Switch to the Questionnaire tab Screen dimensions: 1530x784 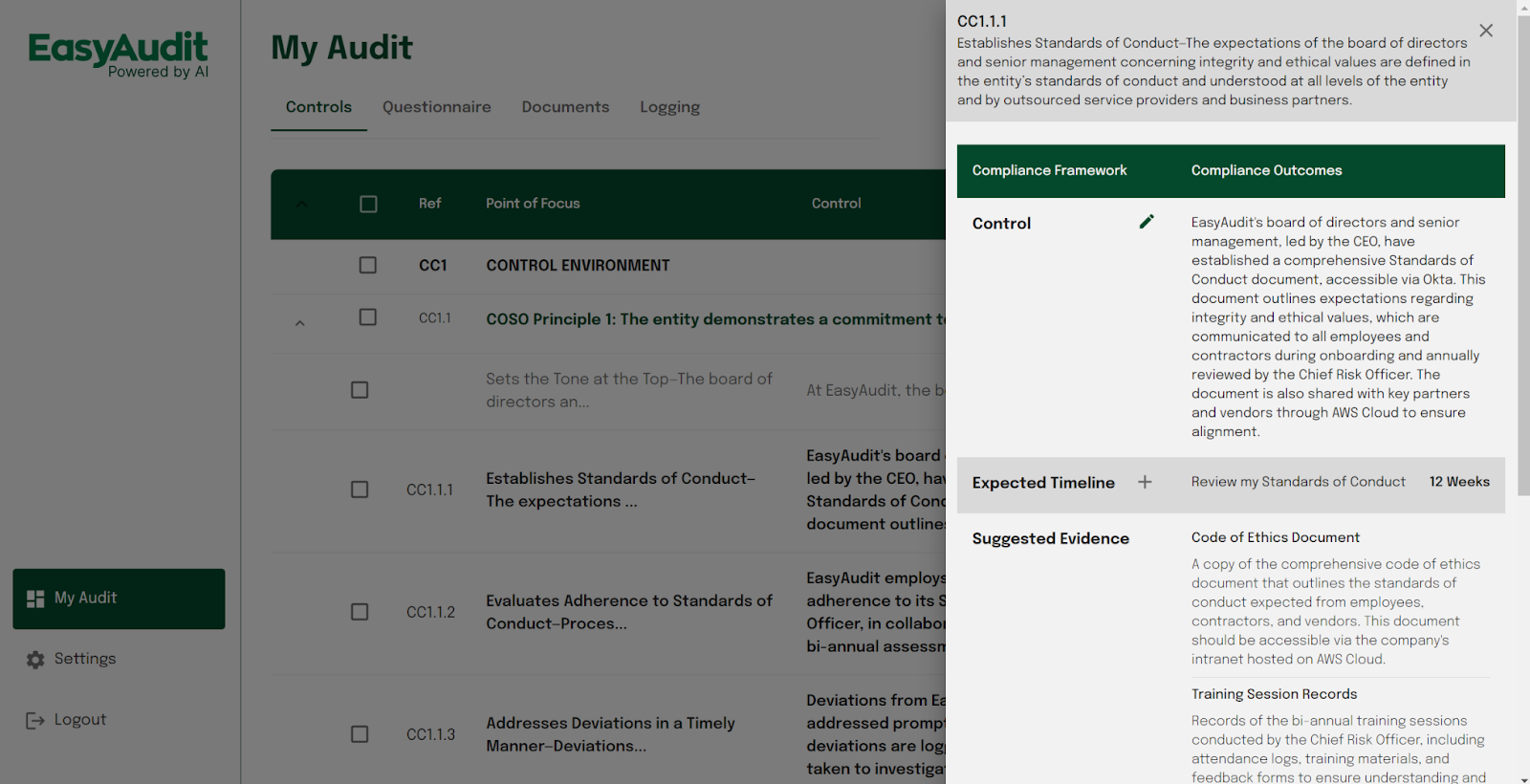pyautogui.click(x=436, y=107)
